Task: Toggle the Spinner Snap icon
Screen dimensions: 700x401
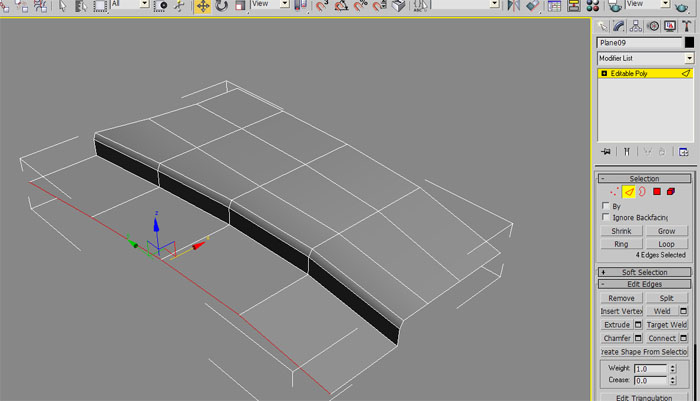Action: point(379,6)
